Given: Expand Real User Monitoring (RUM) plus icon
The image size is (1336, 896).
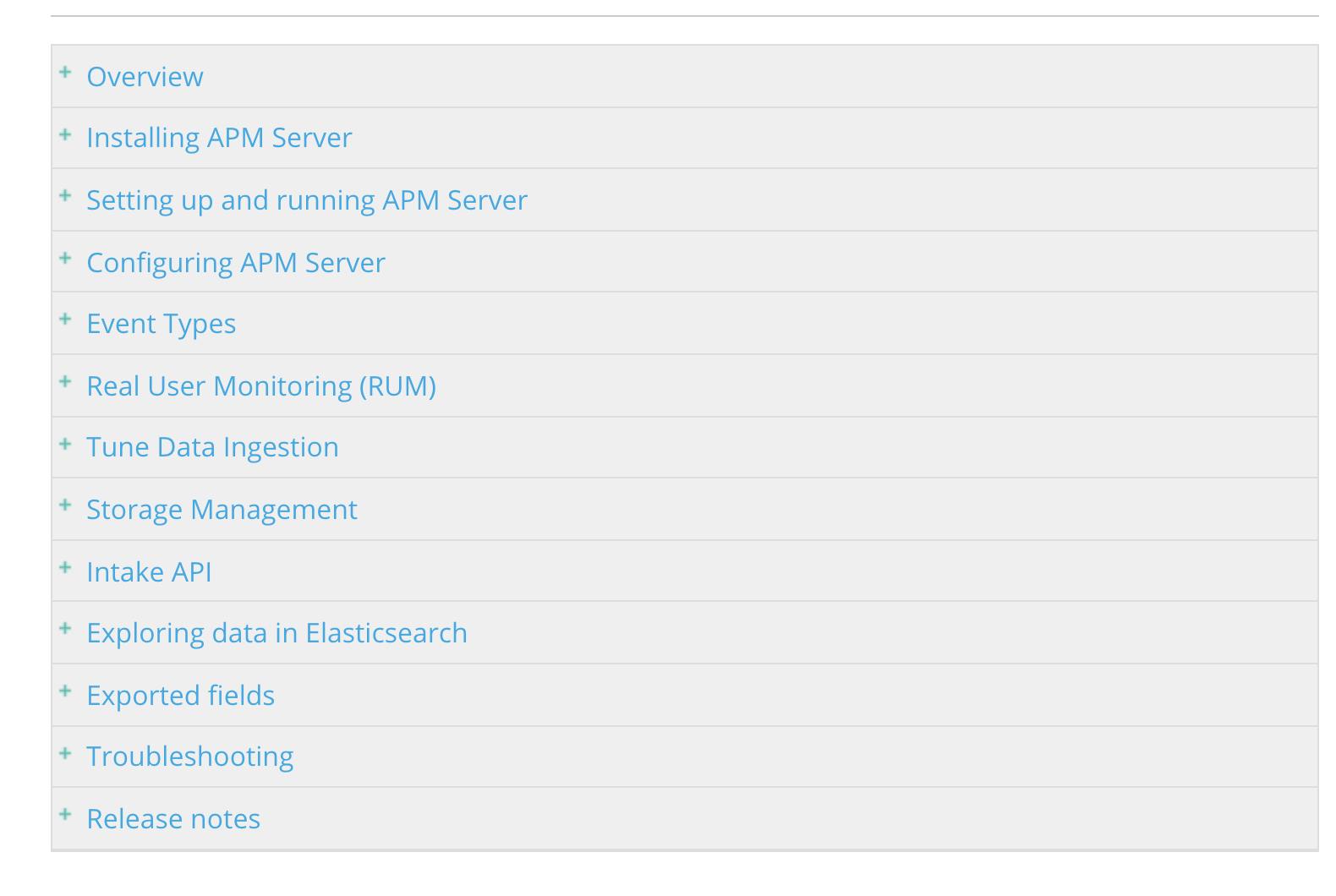Looking at the screenshot, I should coord(65,382).
